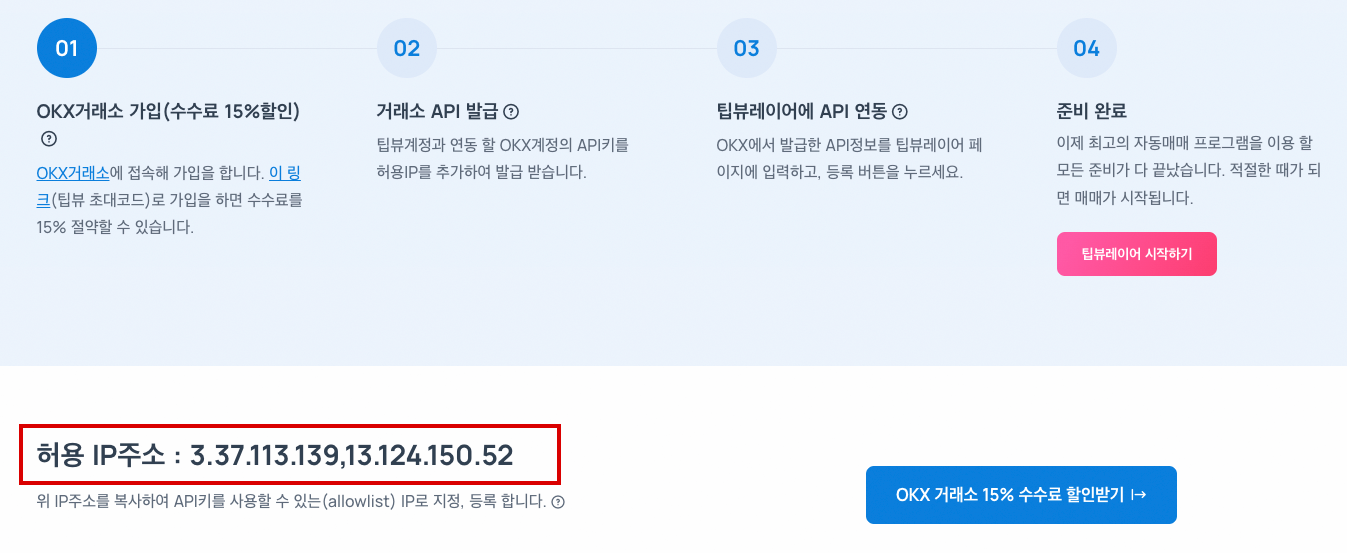Select step 01 circle

click(x=67, y=48)
